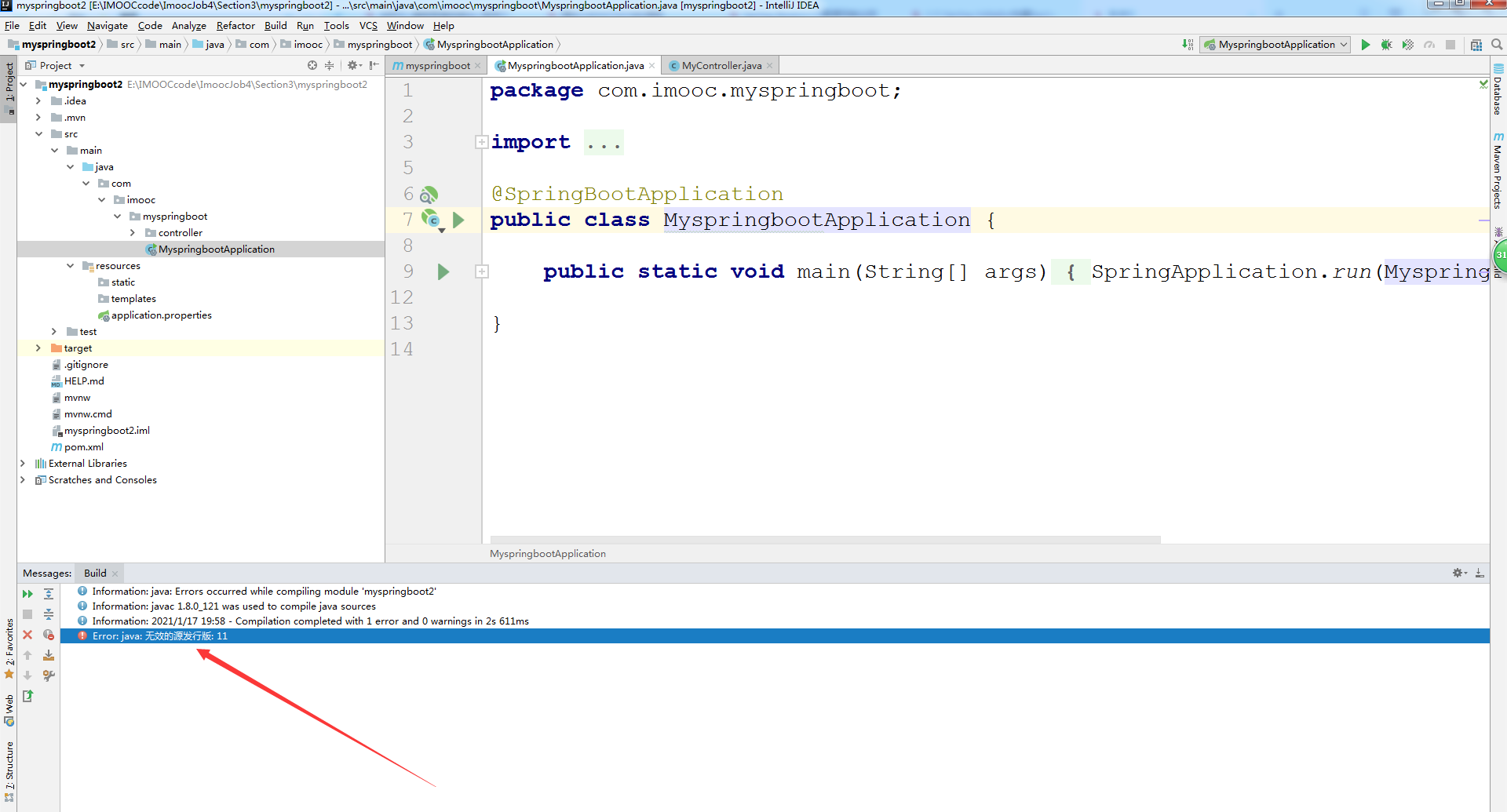The width and height of the screenshot is (1507, 812).
Task: Expand the .mvn folder
Action: tap(38, 118)
